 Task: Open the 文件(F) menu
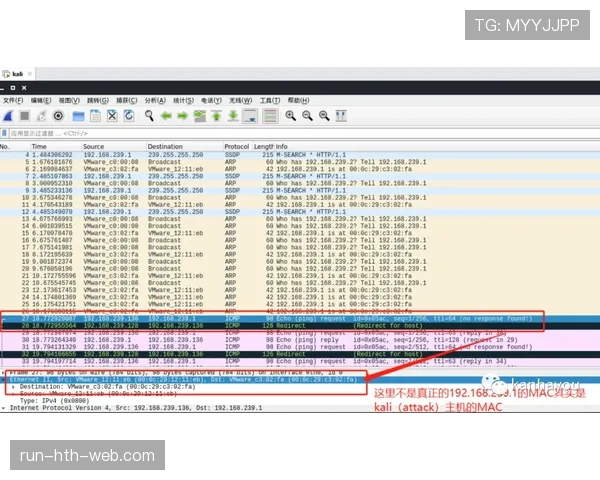[x=12, y=101]
